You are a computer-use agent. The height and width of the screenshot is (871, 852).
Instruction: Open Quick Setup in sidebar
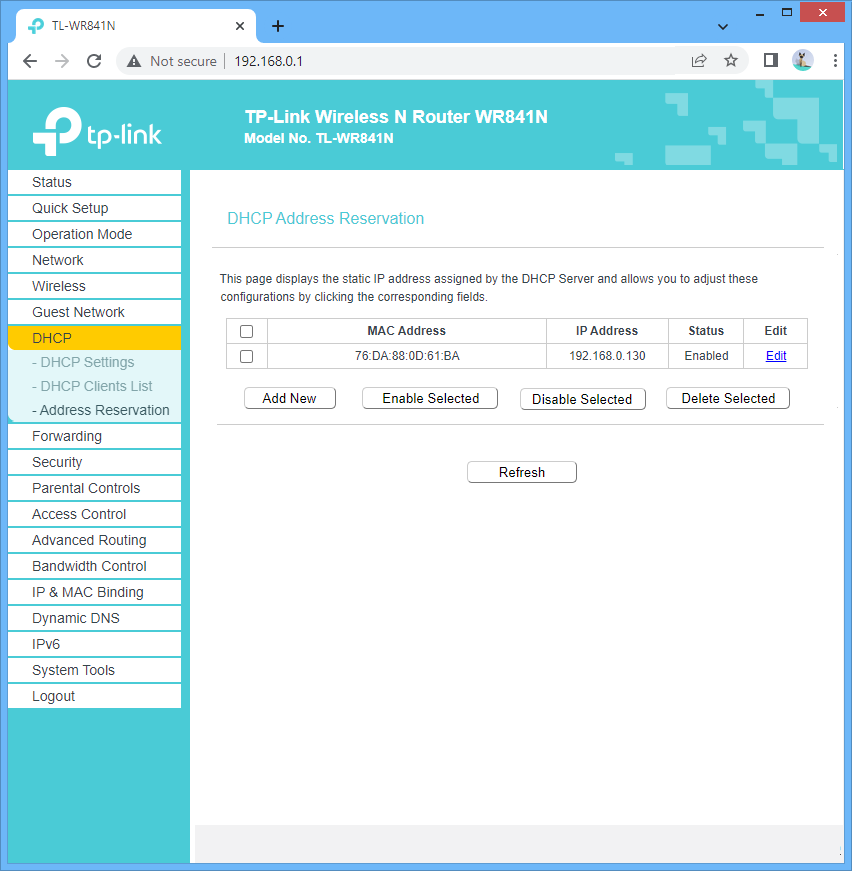pos(94,208)
